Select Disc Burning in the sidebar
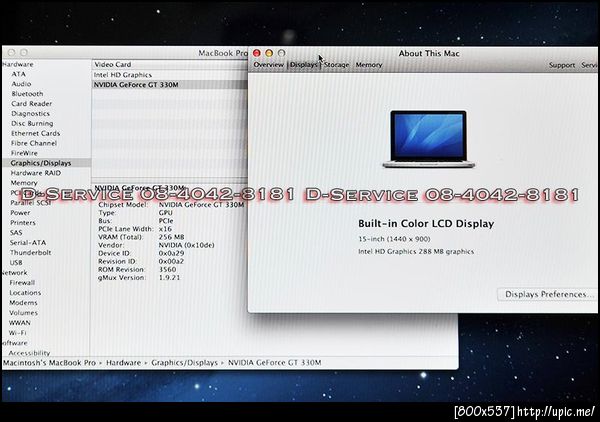The height and width of the screenshot is (422, 600). point(32,124)
